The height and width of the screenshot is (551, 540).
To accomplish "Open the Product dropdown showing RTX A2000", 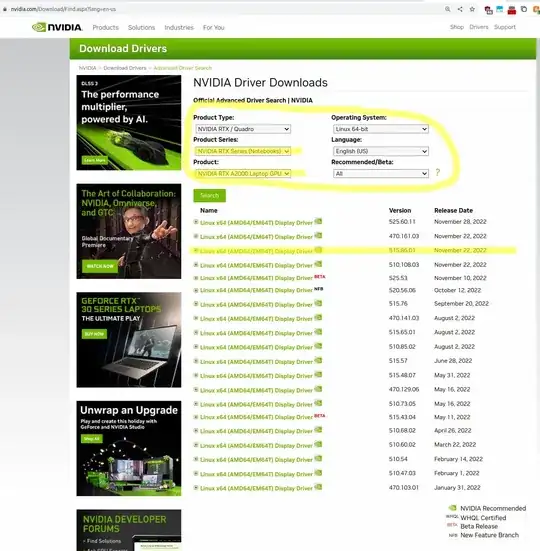I will [243, 174].
